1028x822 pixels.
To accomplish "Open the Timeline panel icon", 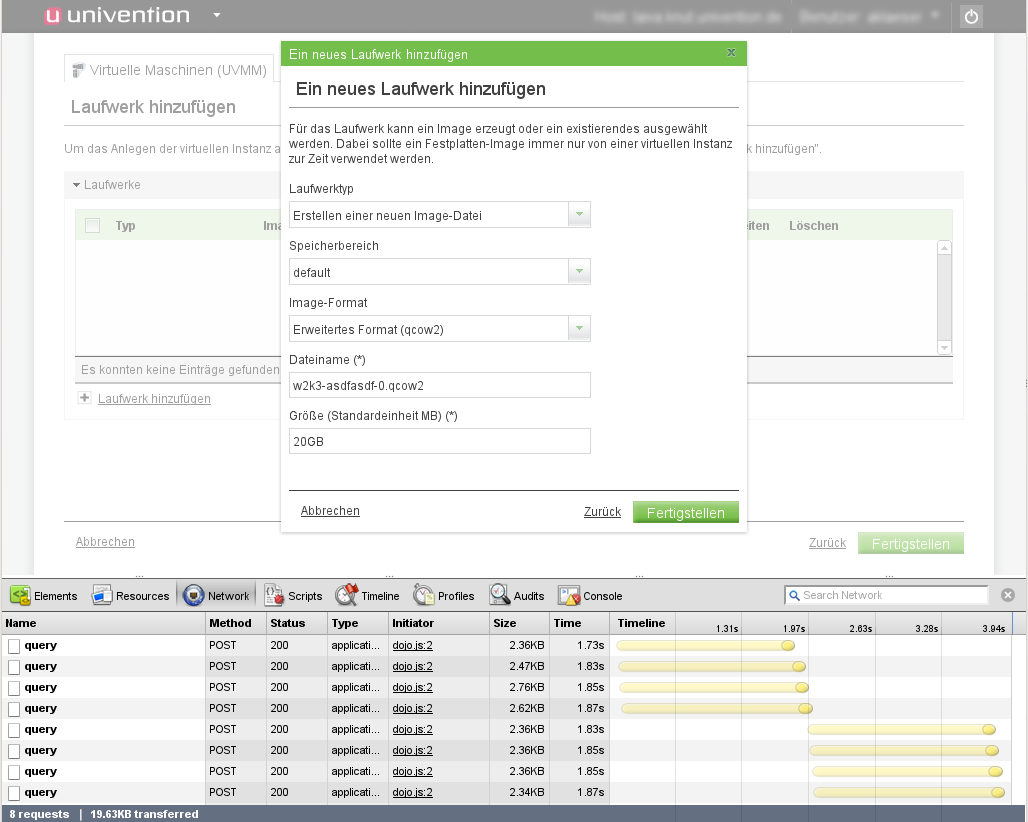I will [347, 596].
